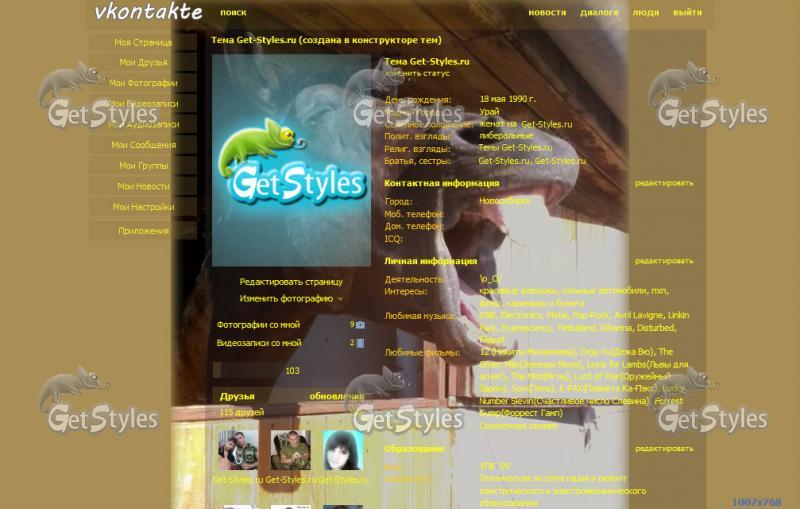Click редактировать next to Контактная информация
Viewport: 800px width, 509px height.
[x=664, y=183]
